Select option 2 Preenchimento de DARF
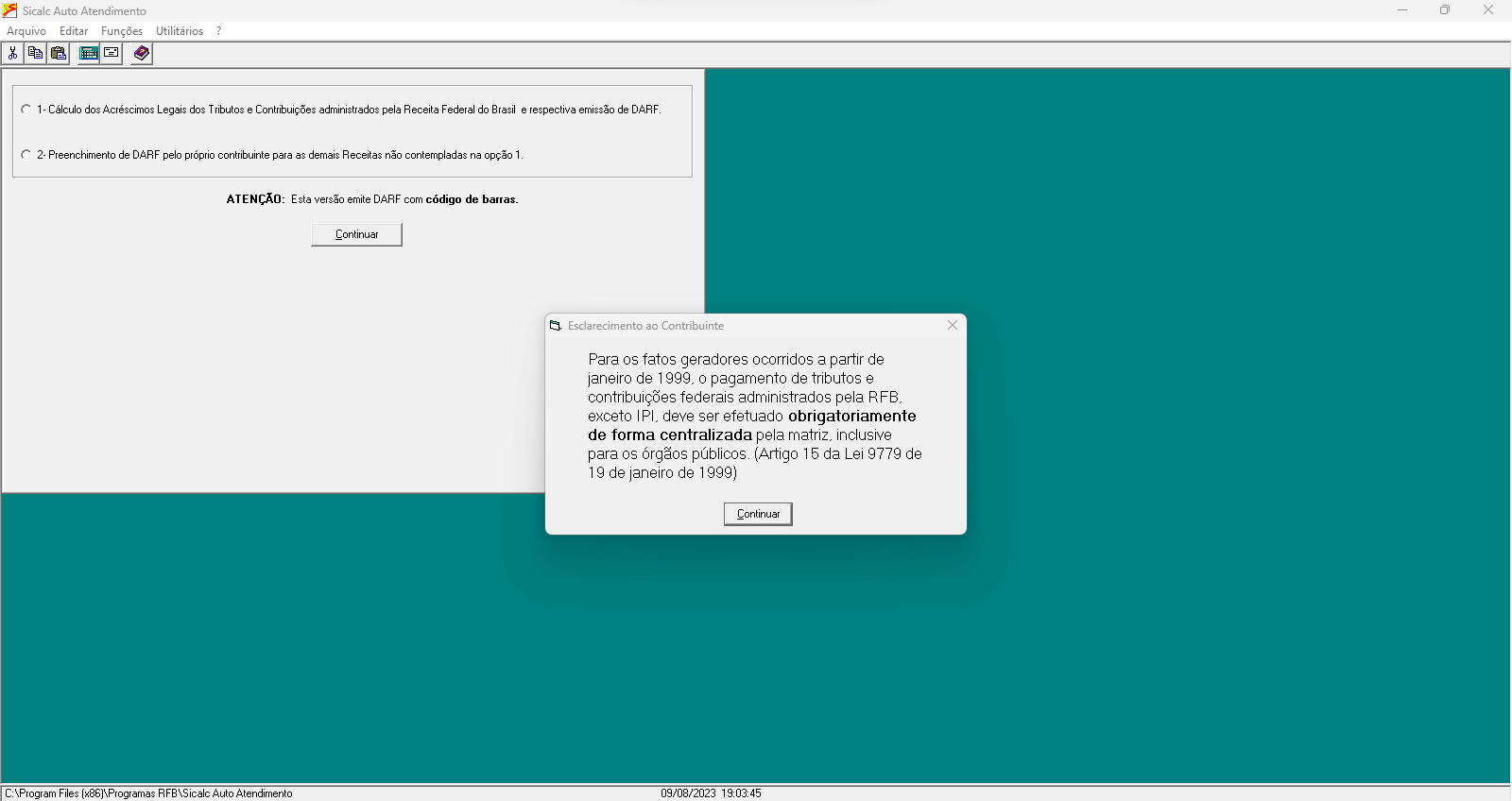Viewport: 1512px width, 801px height. click(271, 155)
